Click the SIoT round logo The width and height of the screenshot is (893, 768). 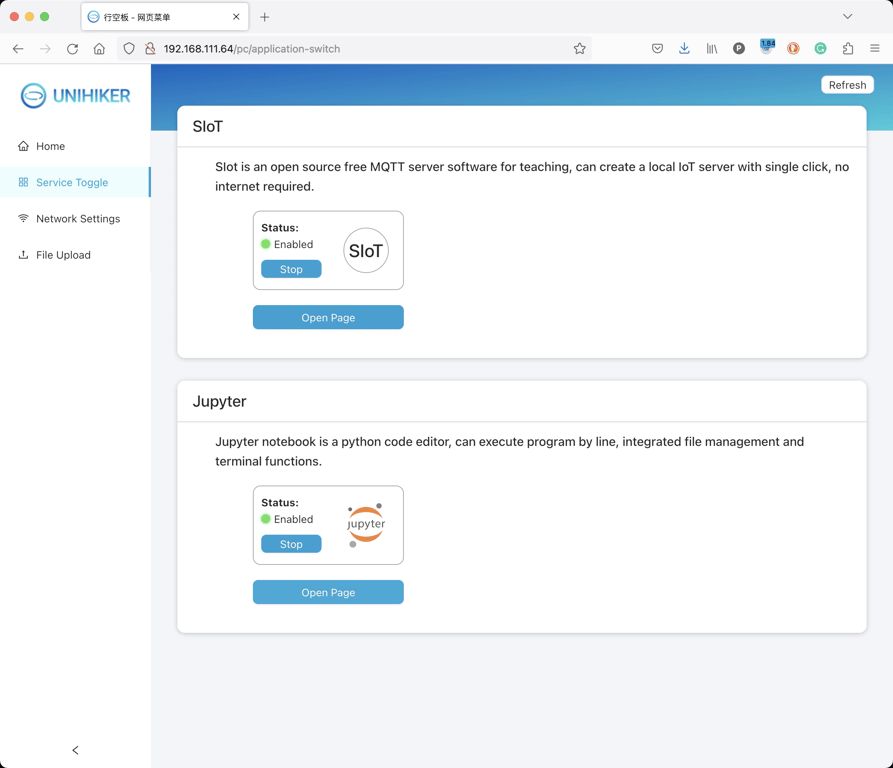pyautogui.click(x=366, y=250)
